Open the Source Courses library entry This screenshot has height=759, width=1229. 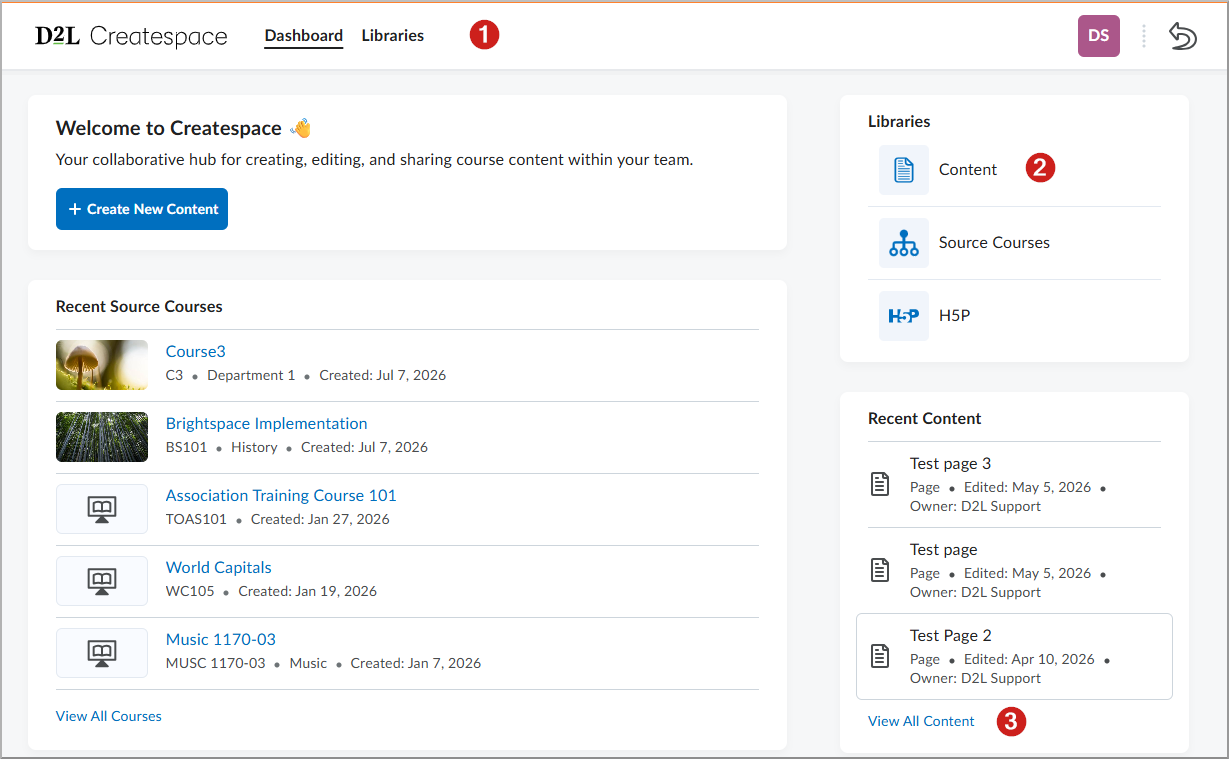click(1014, 243)
